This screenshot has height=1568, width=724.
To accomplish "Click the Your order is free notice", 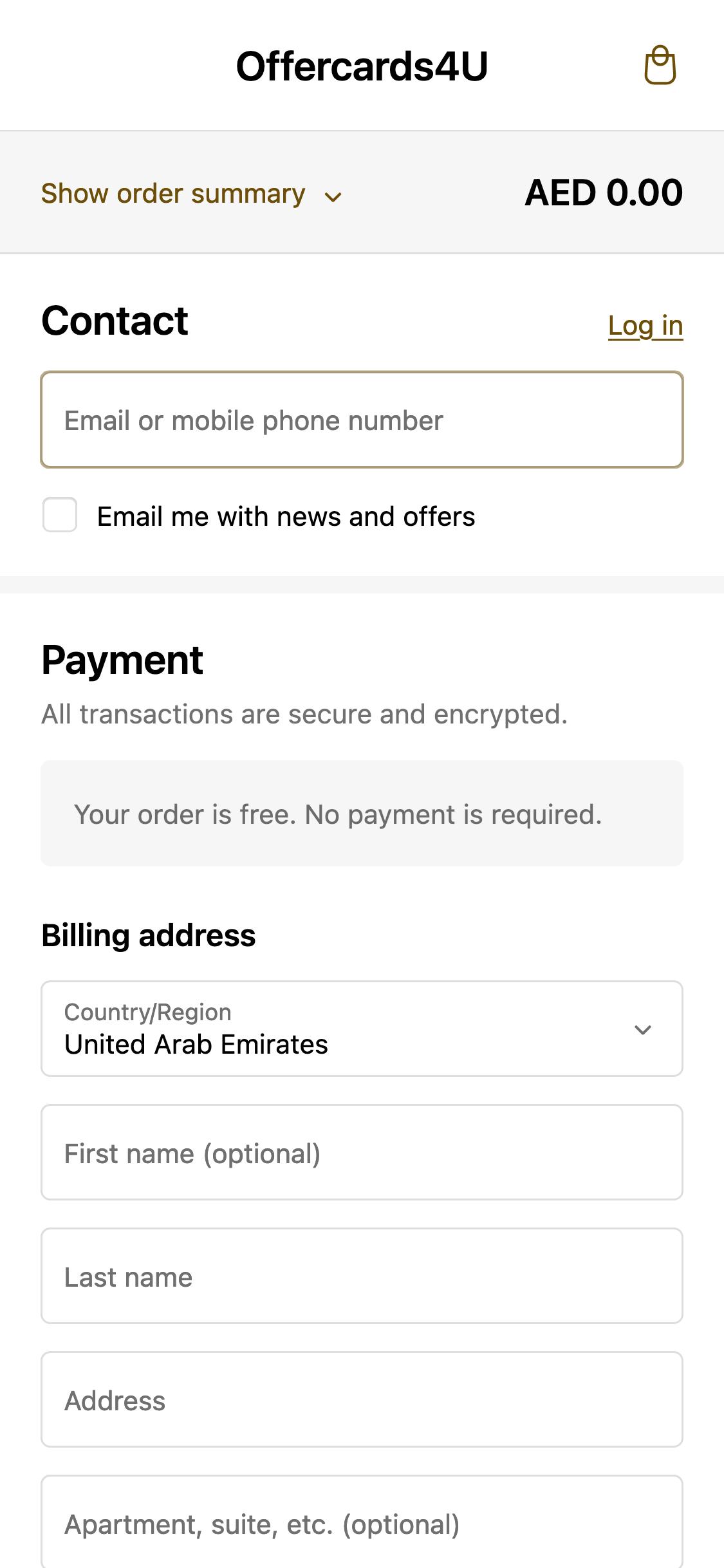I will (x=362, y=814).
